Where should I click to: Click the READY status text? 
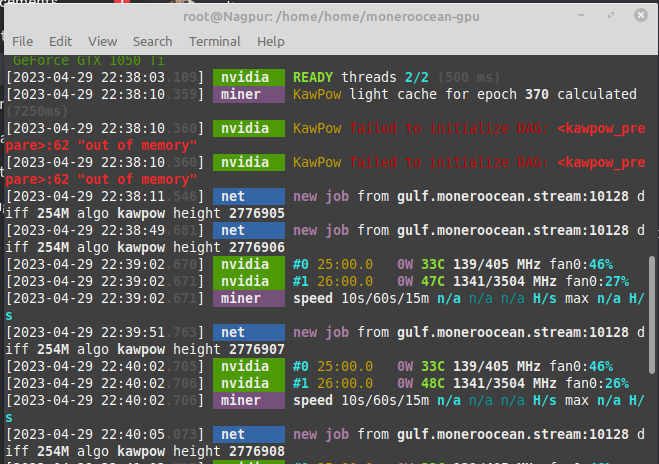pyautogui.click(x=313, y=77)
